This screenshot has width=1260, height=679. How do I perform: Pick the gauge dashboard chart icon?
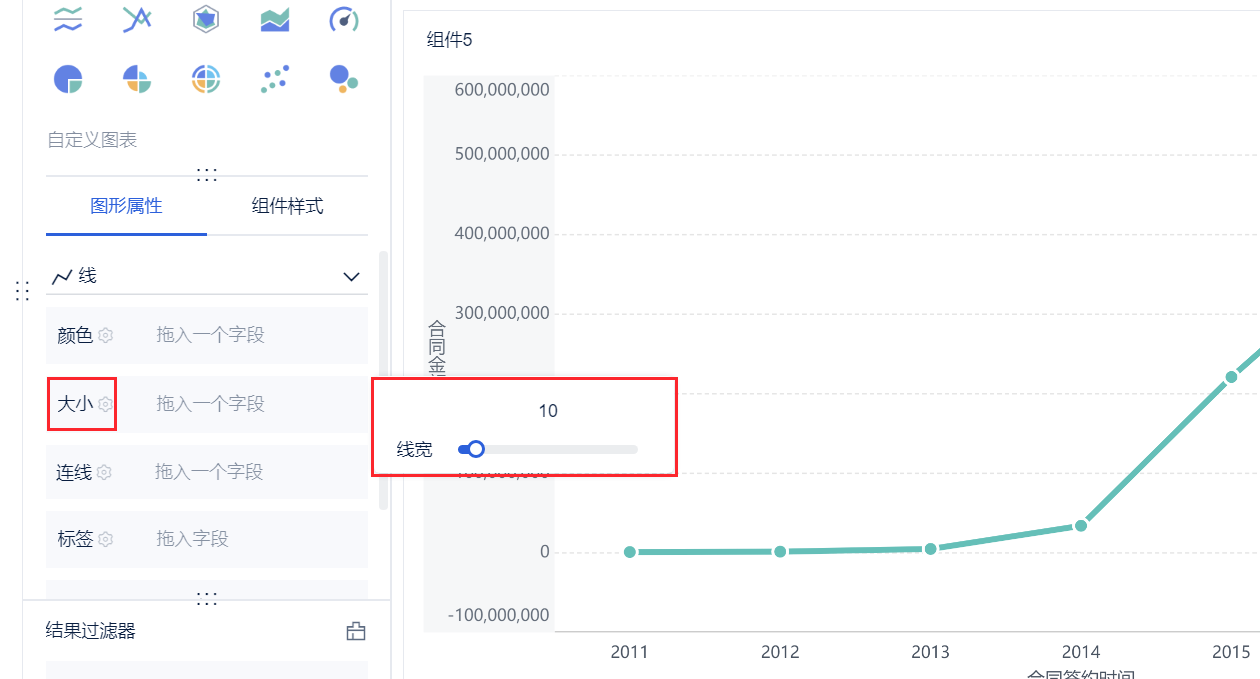click(343, 18)
